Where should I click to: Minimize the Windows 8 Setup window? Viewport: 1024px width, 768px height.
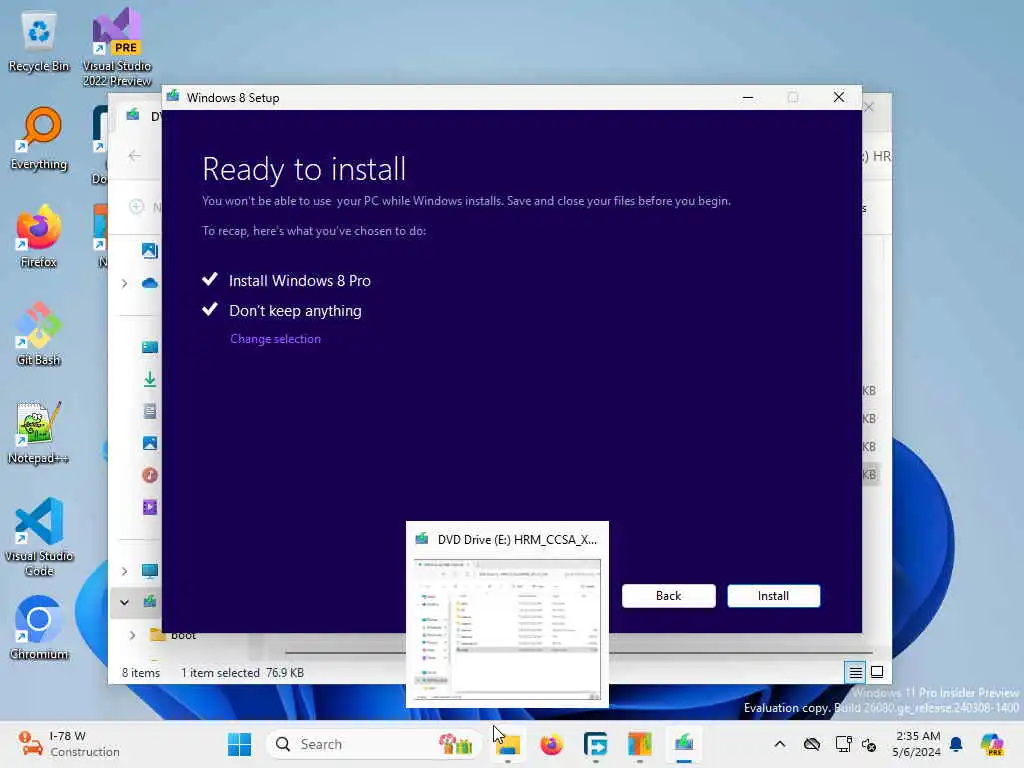748,97
